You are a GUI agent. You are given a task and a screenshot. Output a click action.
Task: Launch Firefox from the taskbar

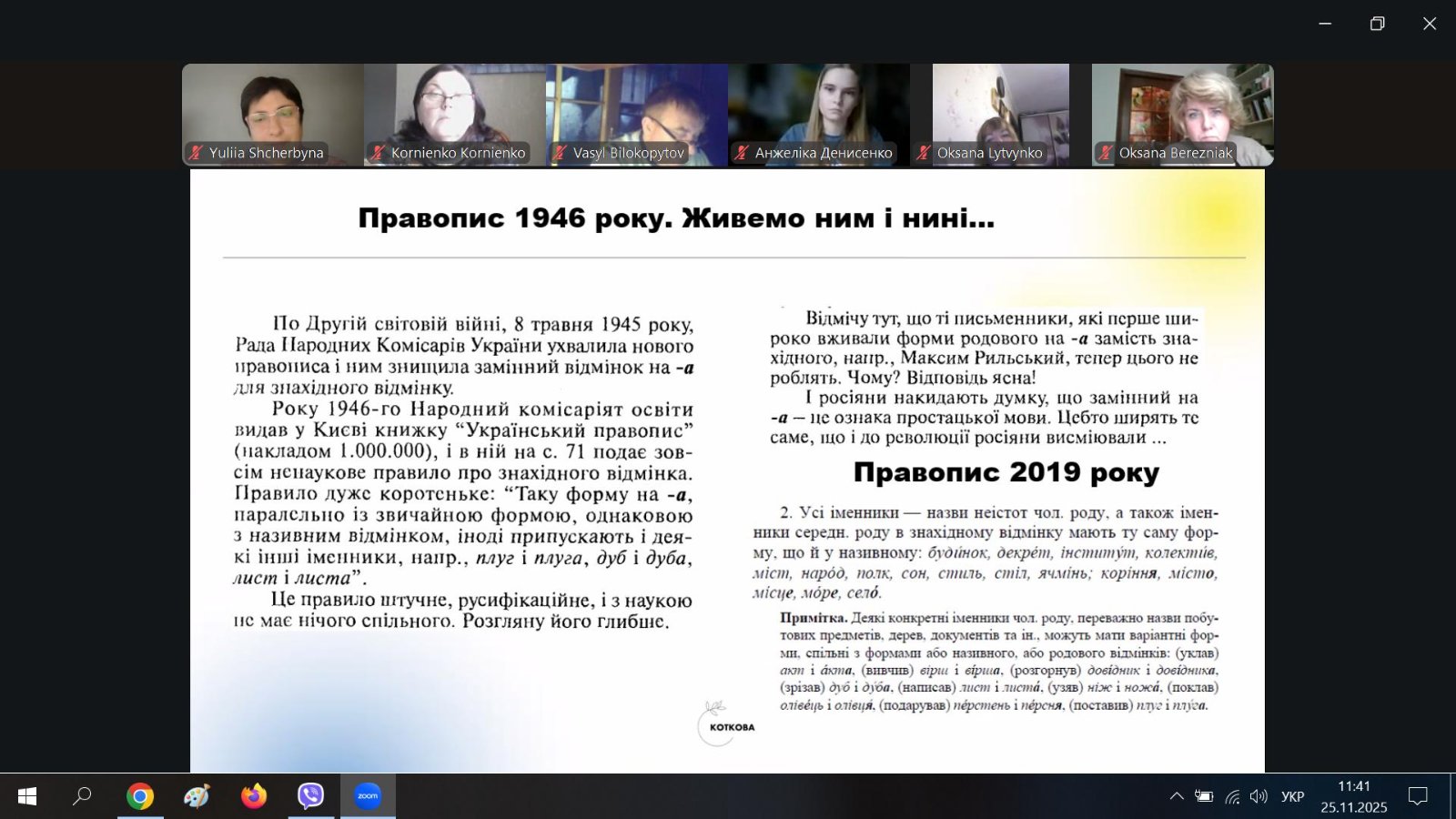pos(254,797)
